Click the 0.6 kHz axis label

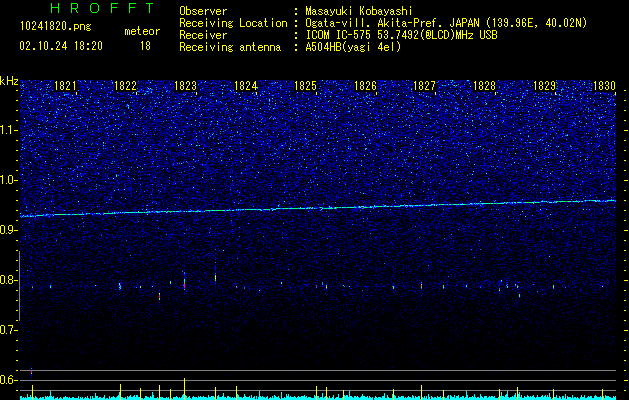8,380
